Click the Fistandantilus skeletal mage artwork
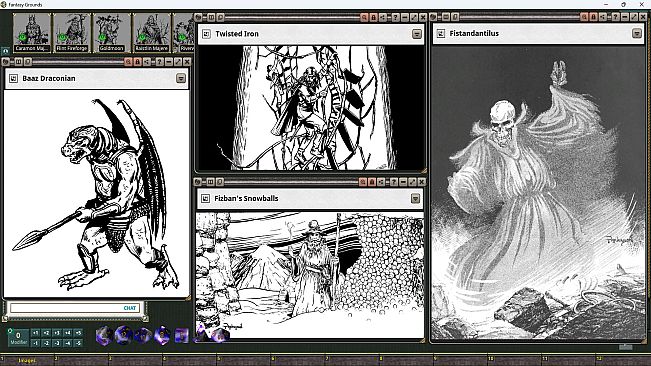 click(x=538, y=193)
